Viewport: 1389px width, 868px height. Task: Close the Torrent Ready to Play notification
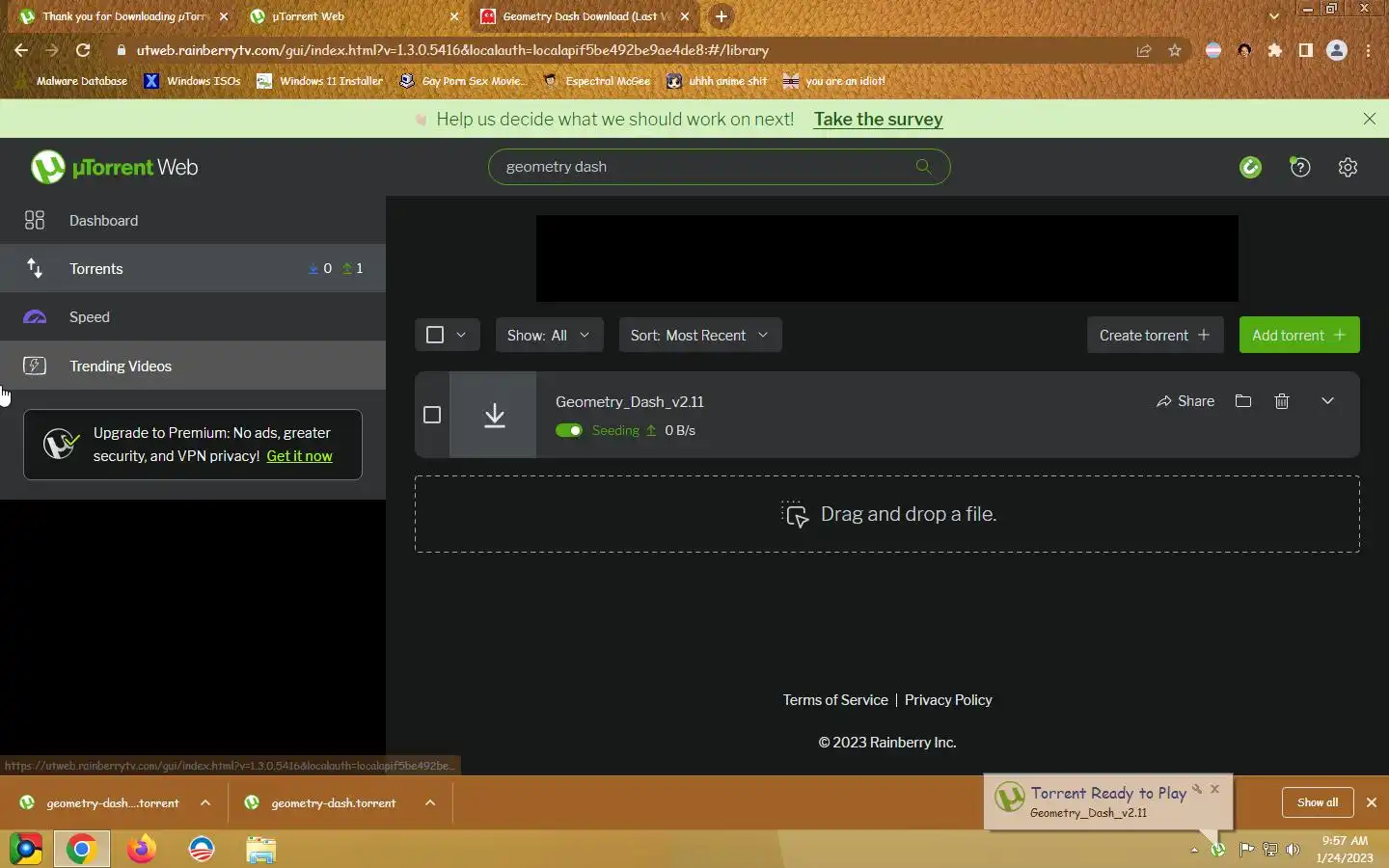point(1215,789)
